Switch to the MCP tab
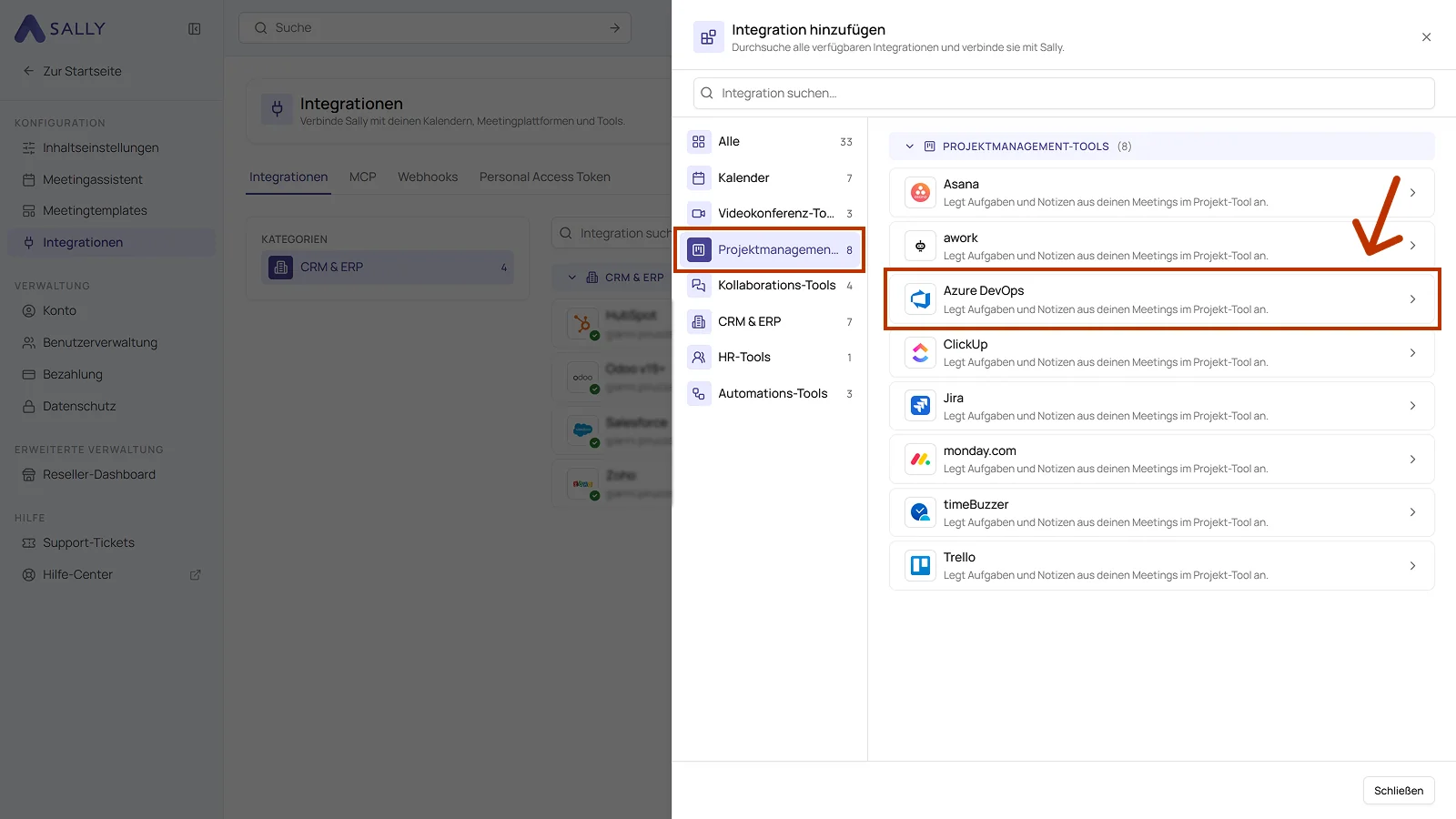Viewport: 1456px width, 819px height. coord(362,177)
